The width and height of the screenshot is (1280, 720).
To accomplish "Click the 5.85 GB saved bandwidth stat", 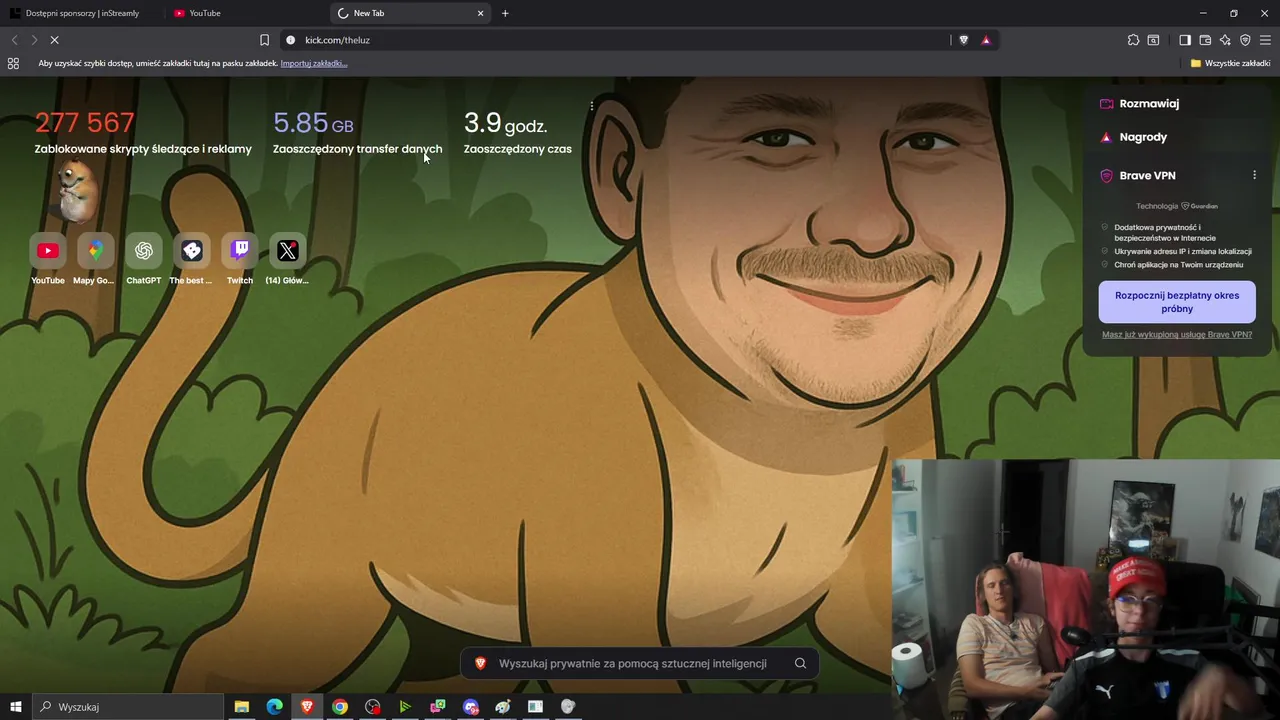I will [357, 133].
